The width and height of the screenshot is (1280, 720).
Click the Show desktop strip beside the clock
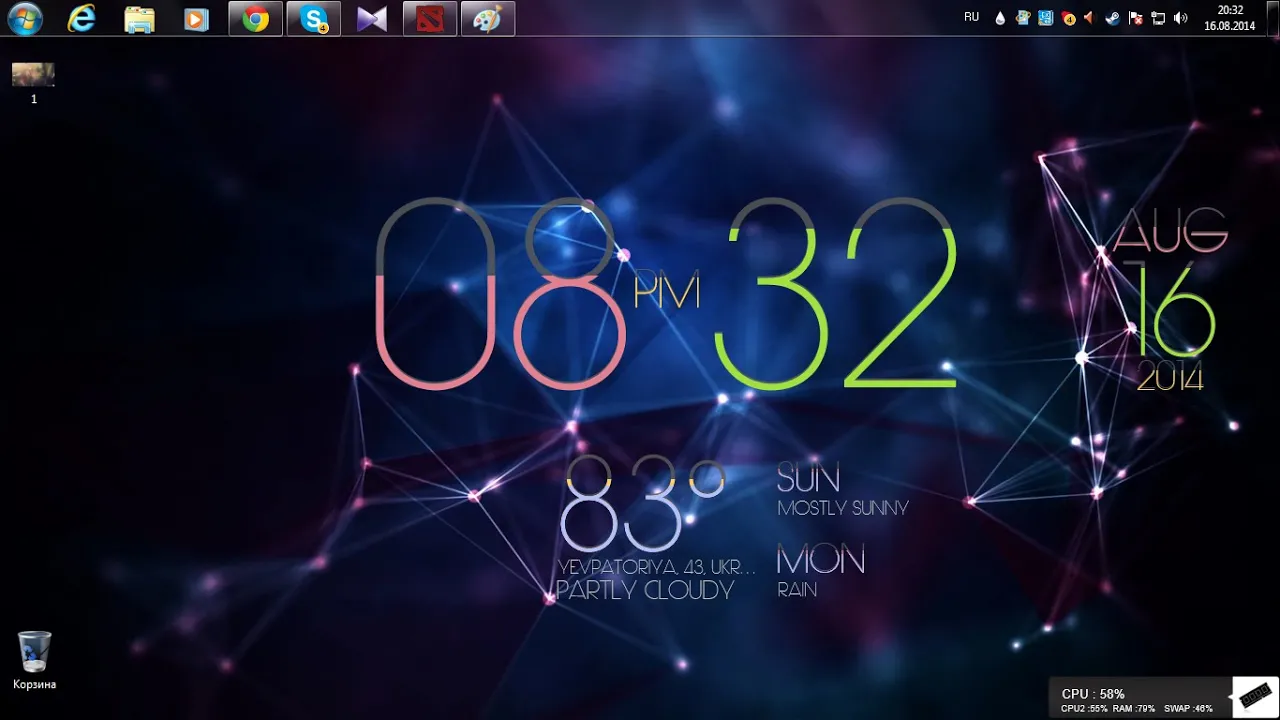pos(1272,18)
